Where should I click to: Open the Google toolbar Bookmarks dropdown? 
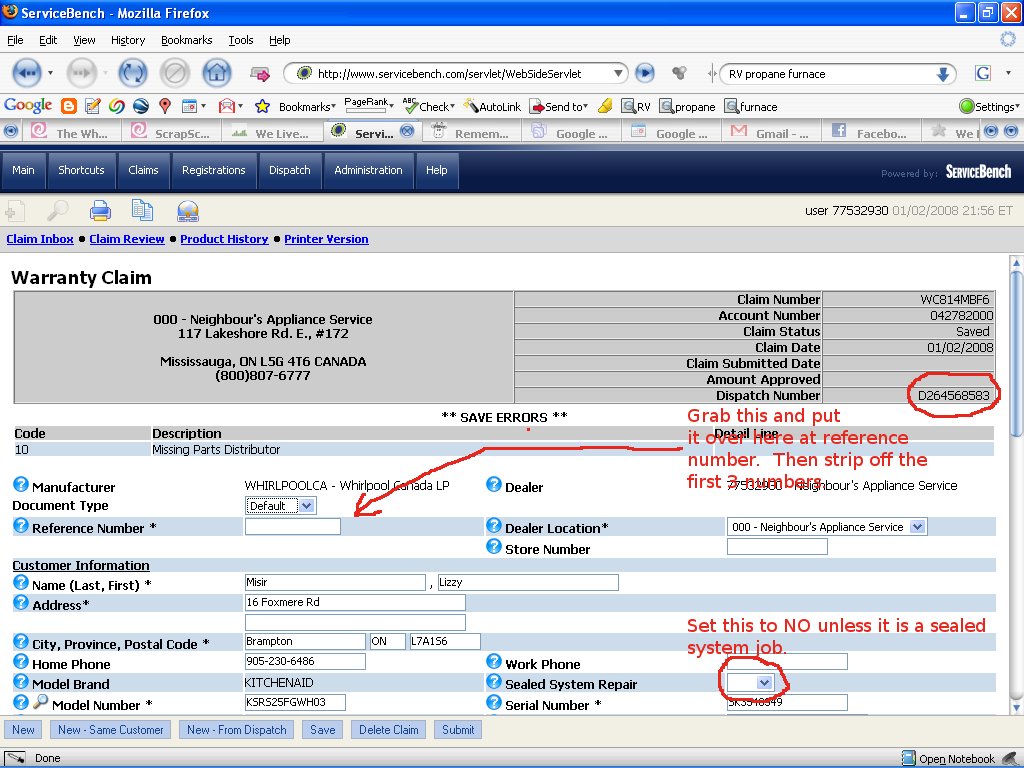tap(307, 106)
